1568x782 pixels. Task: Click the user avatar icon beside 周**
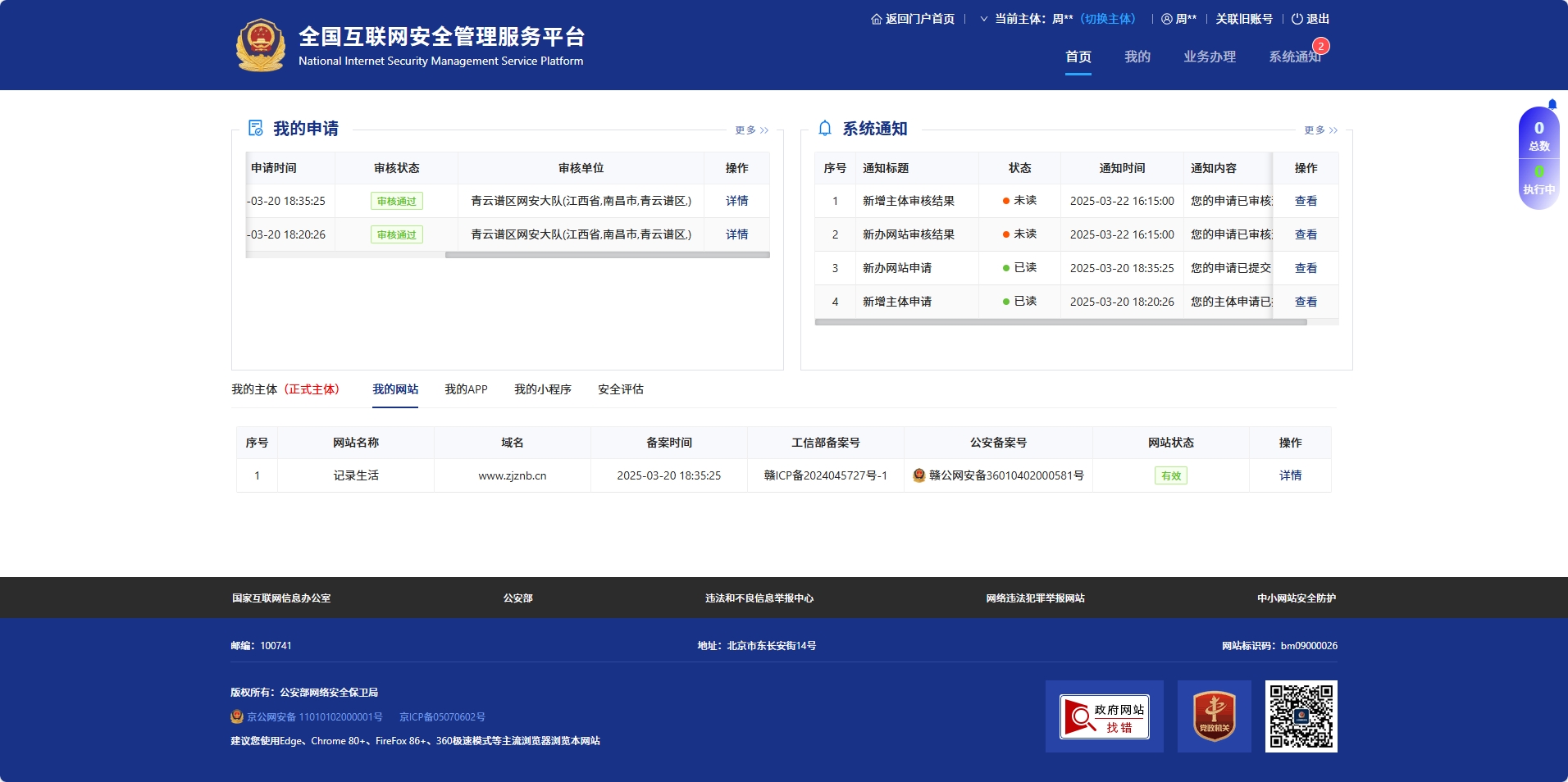(x=1166, y=19)
